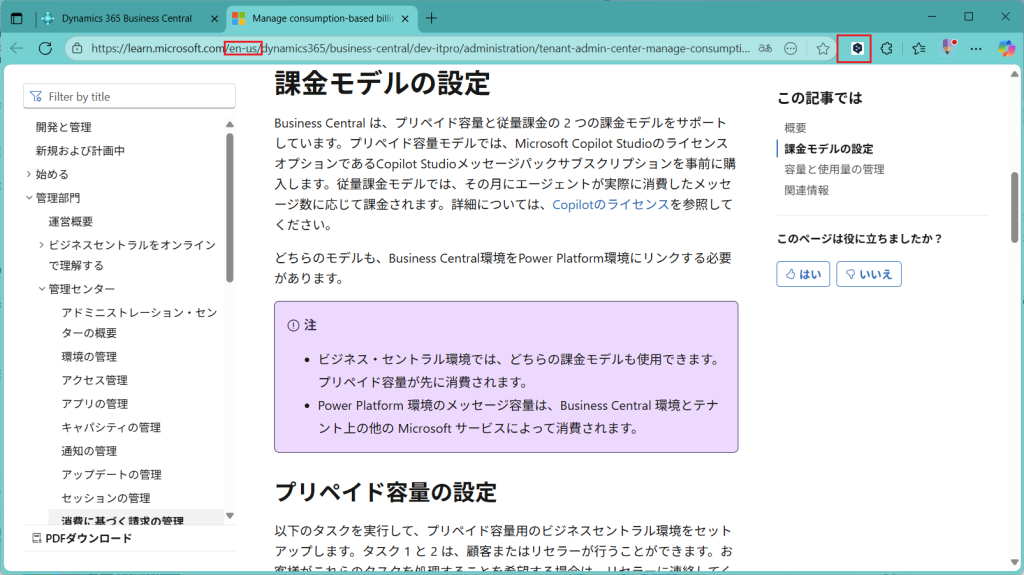Click the sidebar tree scrollbar thumb
Image resolution: width=1024 pixels, height=575 pixels.
230,208
